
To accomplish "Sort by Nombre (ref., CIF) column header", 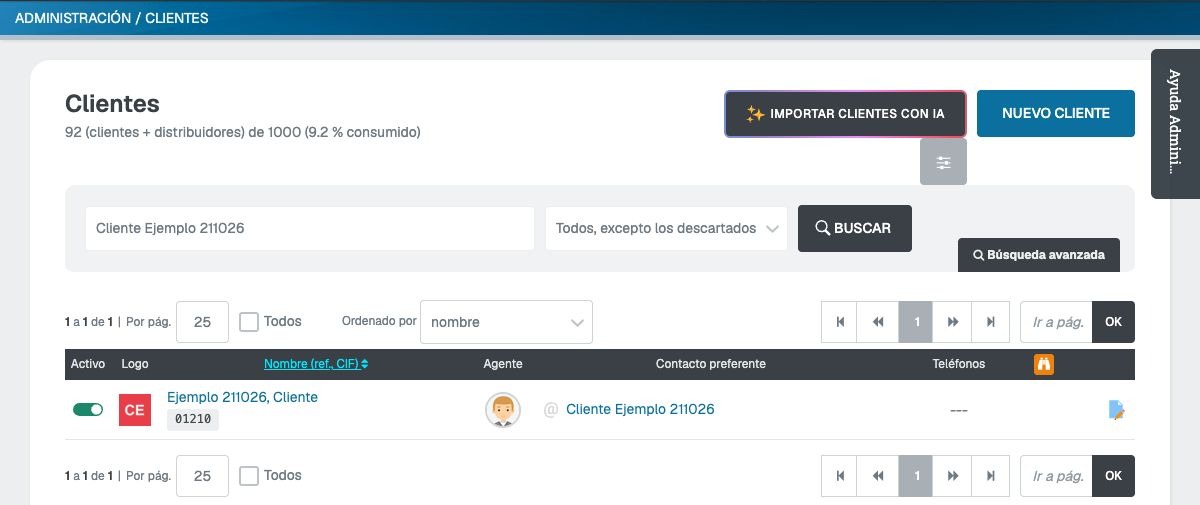I will (316, 364).
